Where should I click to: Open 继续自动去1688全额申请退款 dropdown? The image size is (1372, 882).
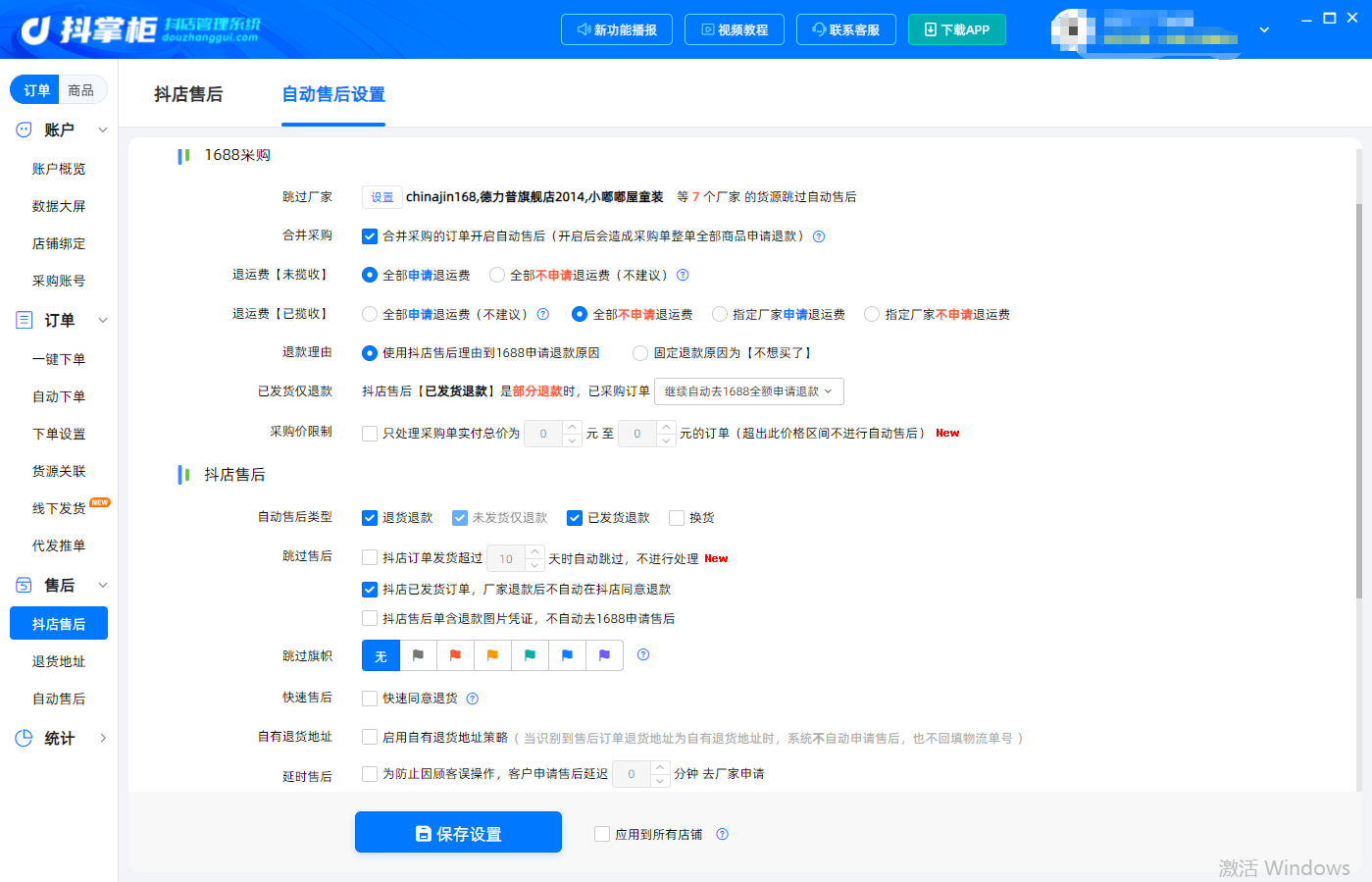[749, 391]
